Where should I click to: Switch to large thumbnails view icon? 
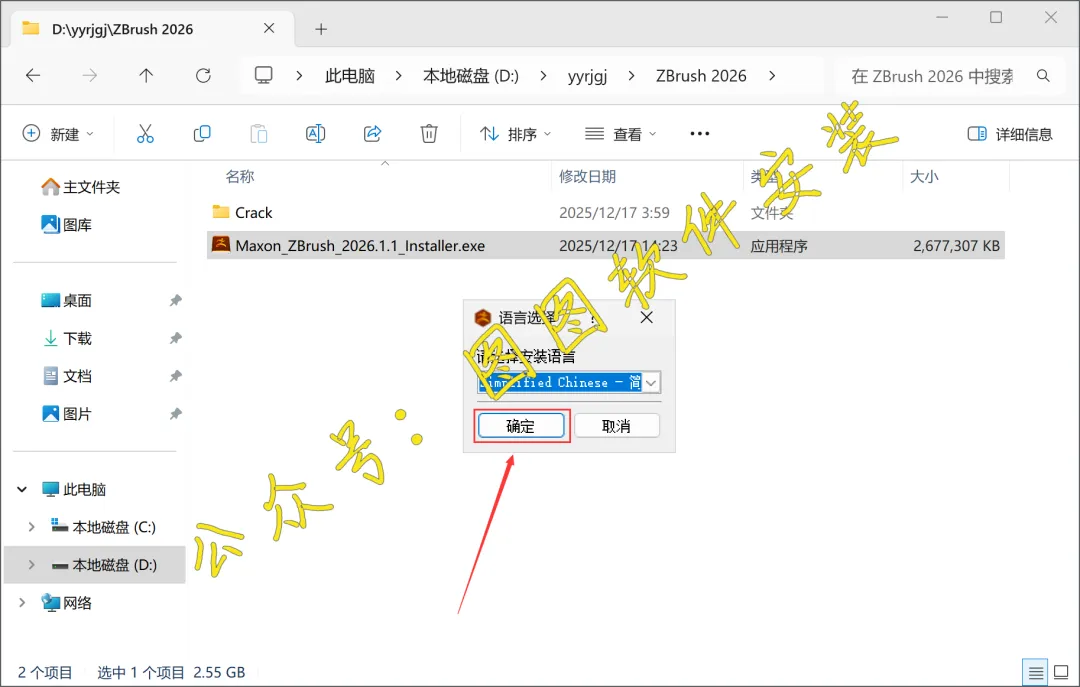1061,672
